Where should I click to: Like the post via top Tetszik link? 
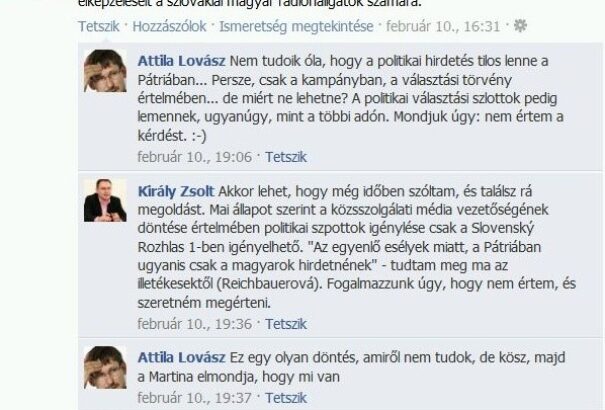99,27
